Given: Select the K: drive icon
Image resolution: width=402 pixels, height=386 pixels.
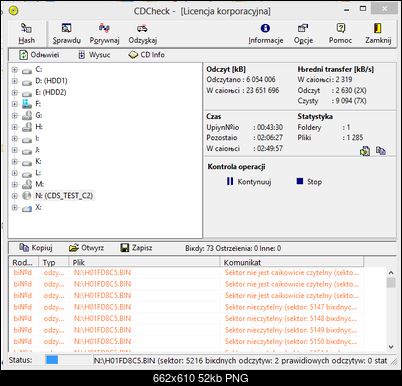Looking at the screenshot, I should [x=27, y=162].
